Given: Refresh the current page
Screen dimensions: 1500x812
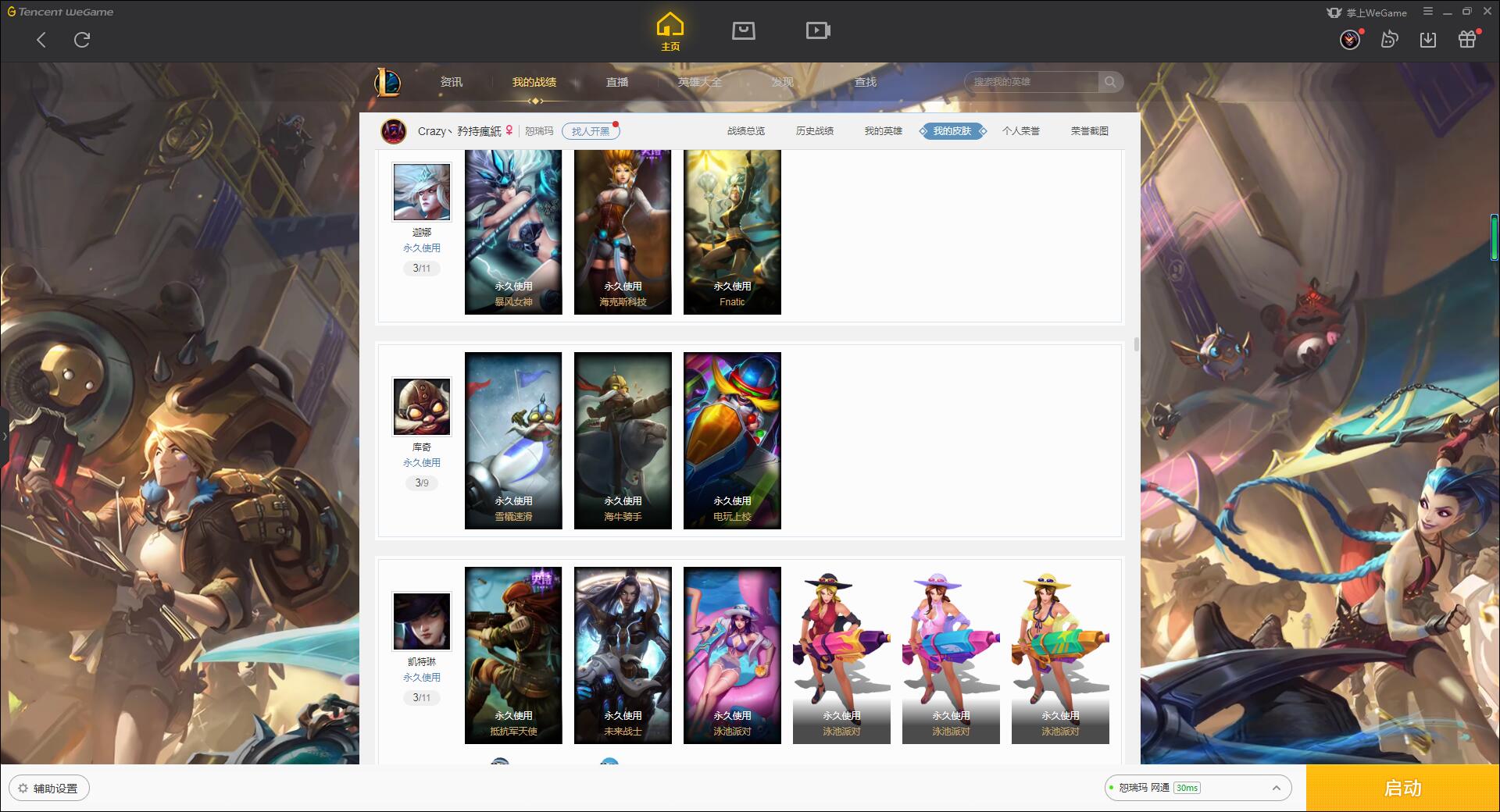Looking at the screenshot, I should [x=82, y=40].
